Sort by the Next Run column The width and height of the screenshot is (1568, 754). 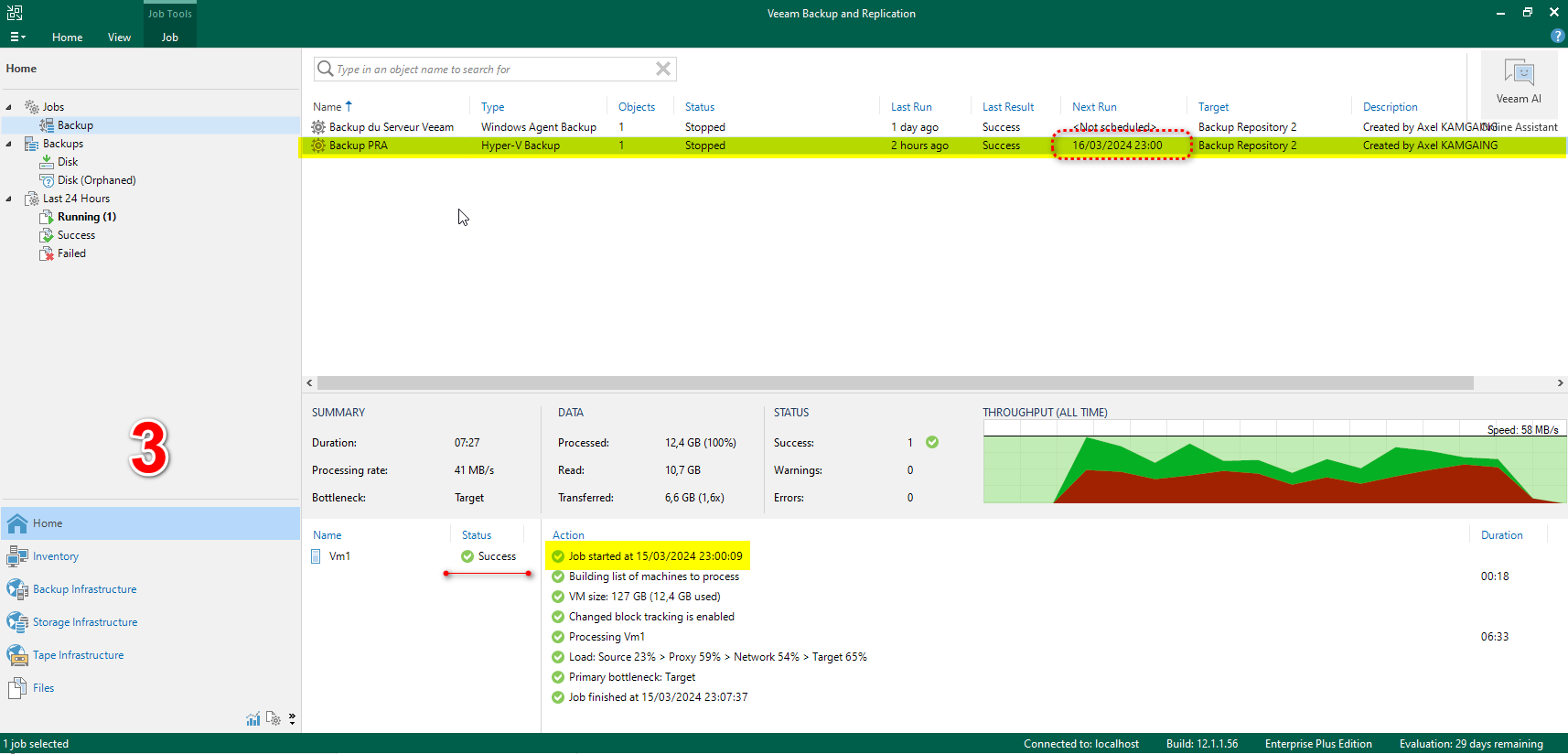pos(1094,107)
